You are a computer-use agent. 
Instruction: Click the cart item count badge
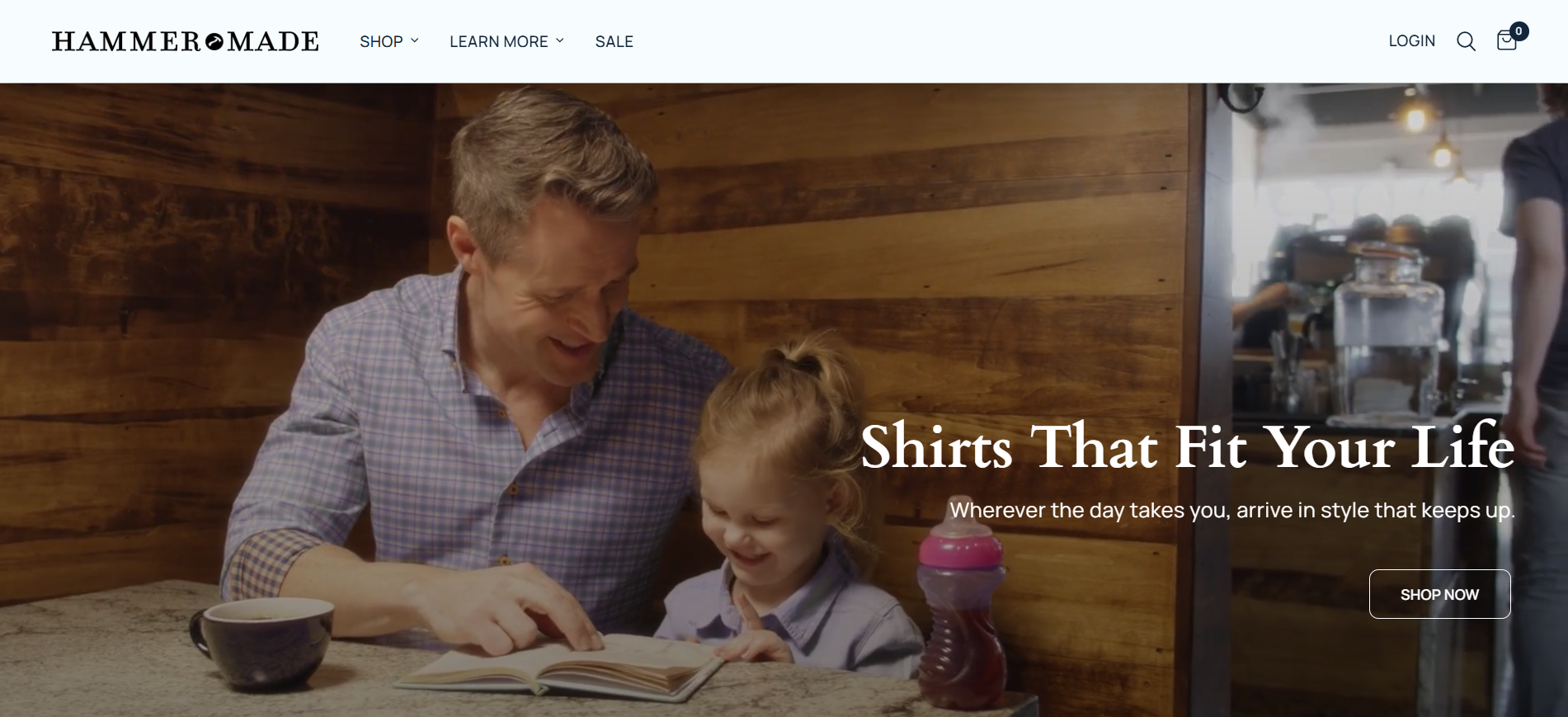(x=1519, y=31)
